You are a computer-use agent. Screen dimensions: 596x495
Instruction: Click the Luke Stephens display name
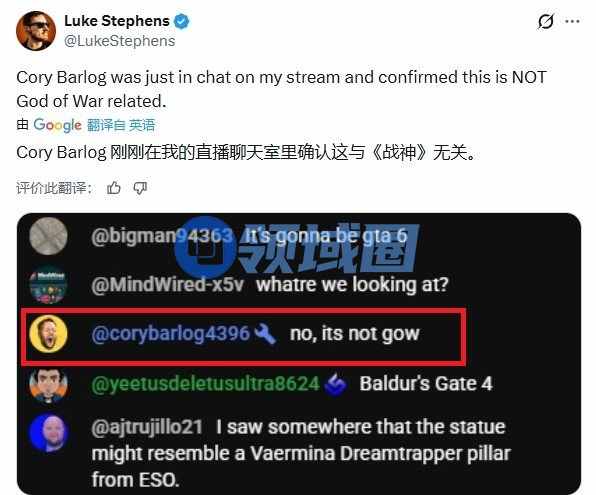coord(117,21)
